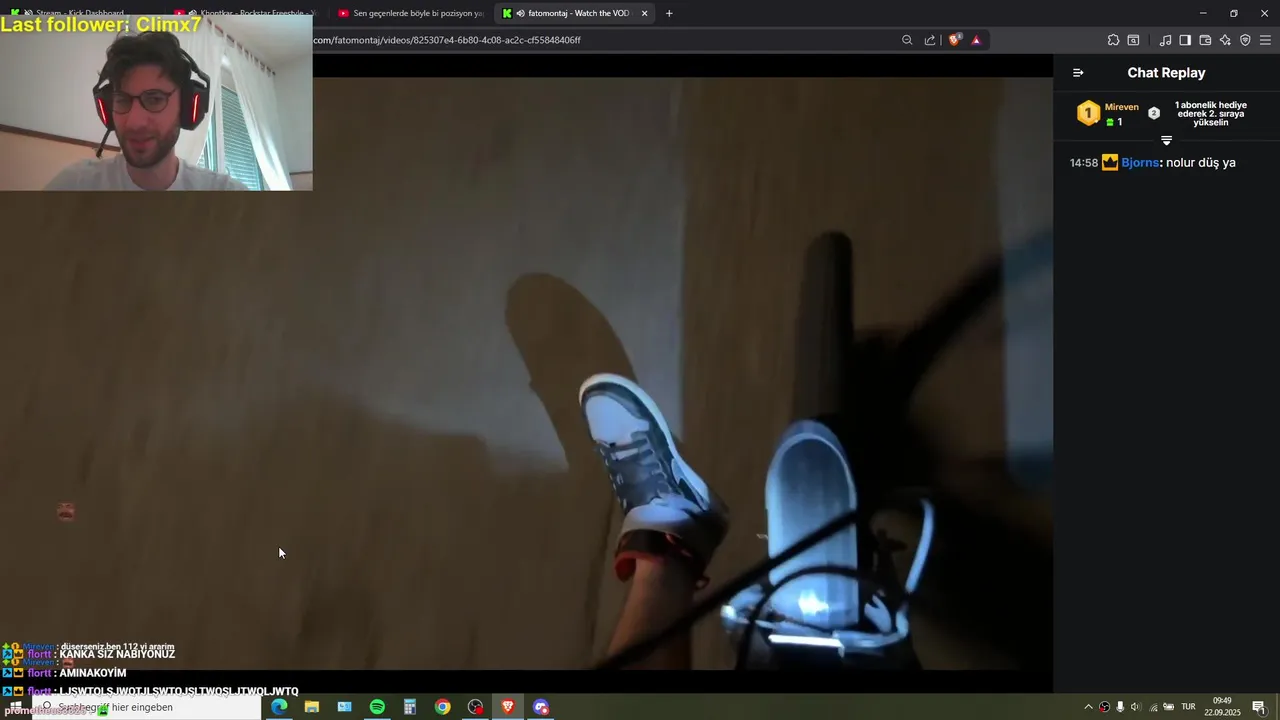Click the "Chat Replay" panel heading
Viewport: 1280px width, 720px height.
click(x=1166, y=73)
